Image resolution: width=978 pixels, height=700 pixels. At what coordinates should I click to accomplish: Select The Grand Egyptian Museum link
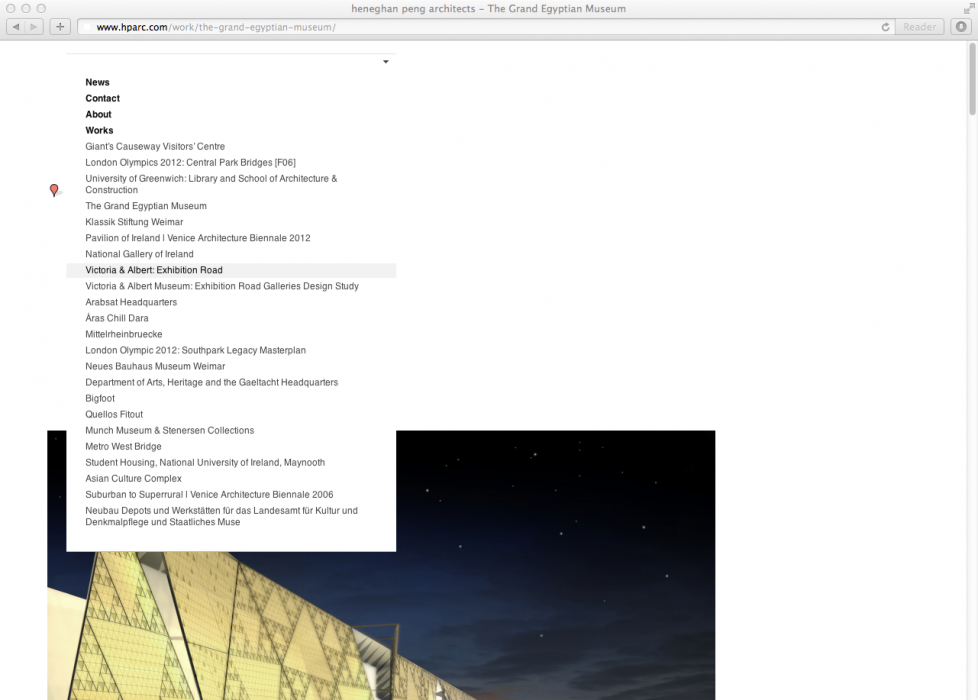point(146,206)
